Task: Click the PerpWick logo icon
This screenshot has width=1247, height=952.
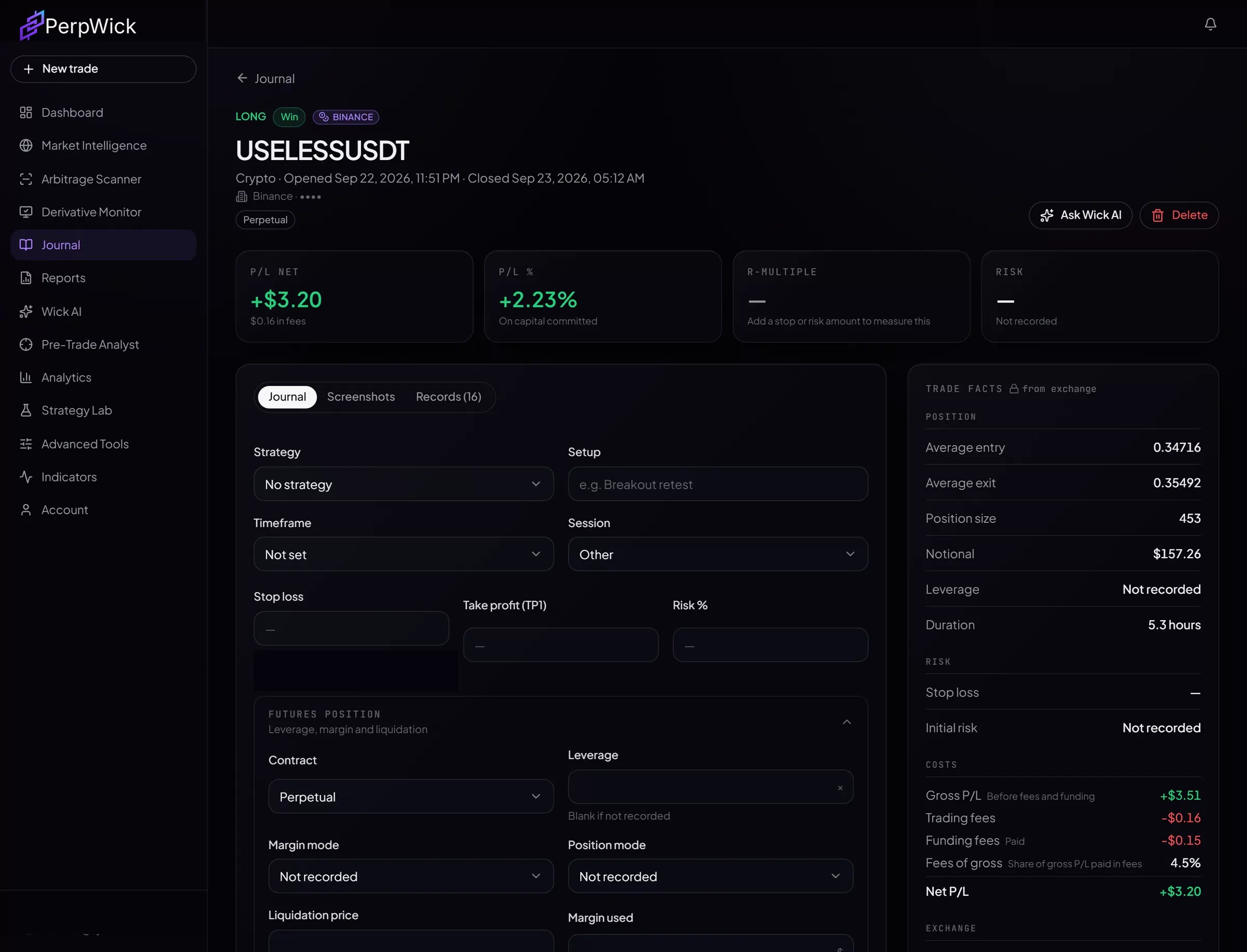Action: [x=31, y=25]
